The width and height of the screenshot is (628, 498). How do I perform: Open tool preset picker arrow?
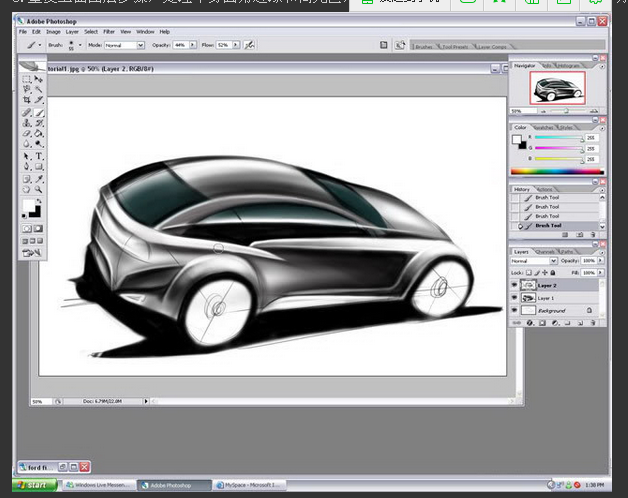[40, 45]
